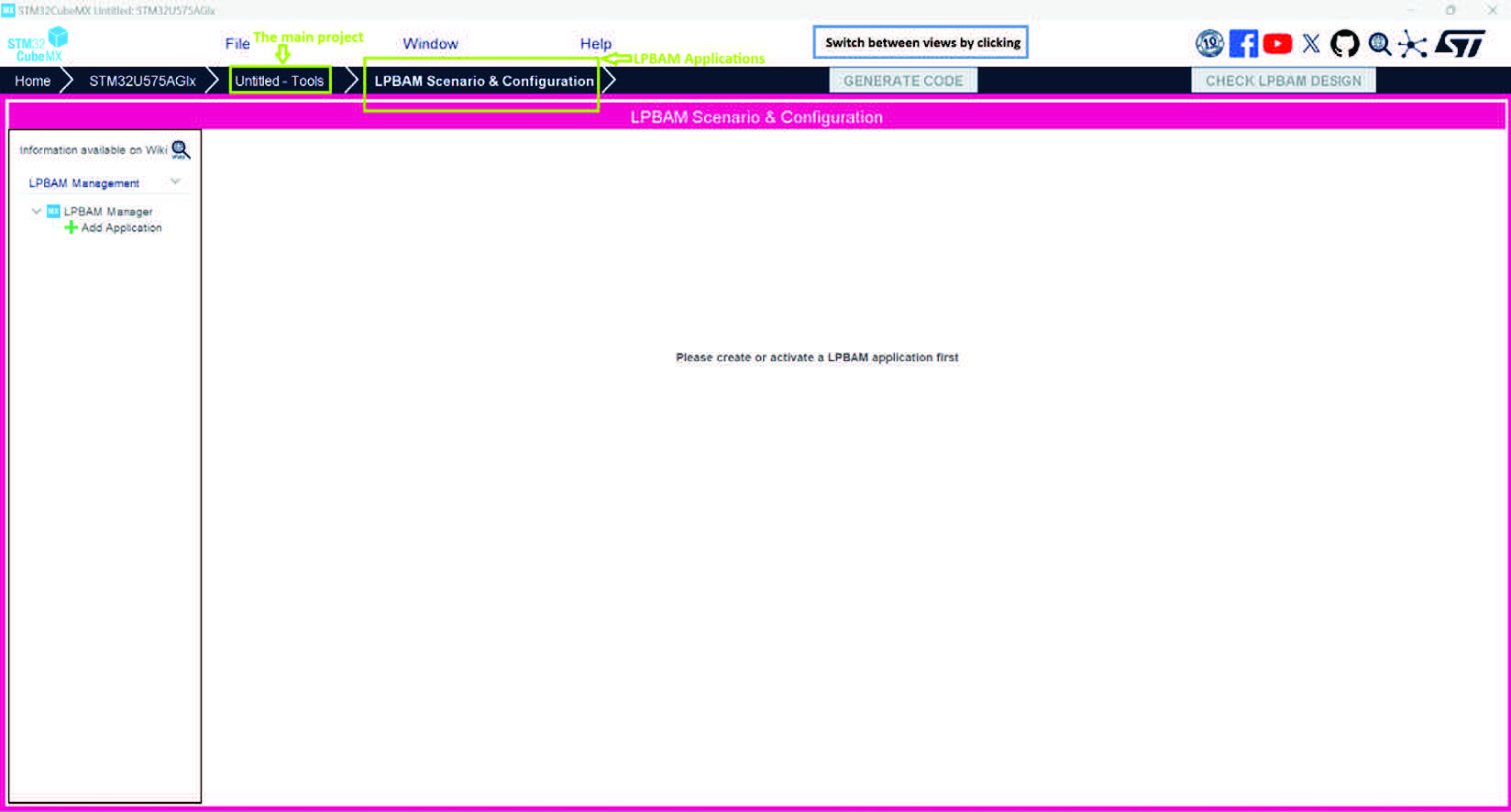Go to the Home breadcrumb
This screenshot has height=812, width=1511.
[33, 81]
